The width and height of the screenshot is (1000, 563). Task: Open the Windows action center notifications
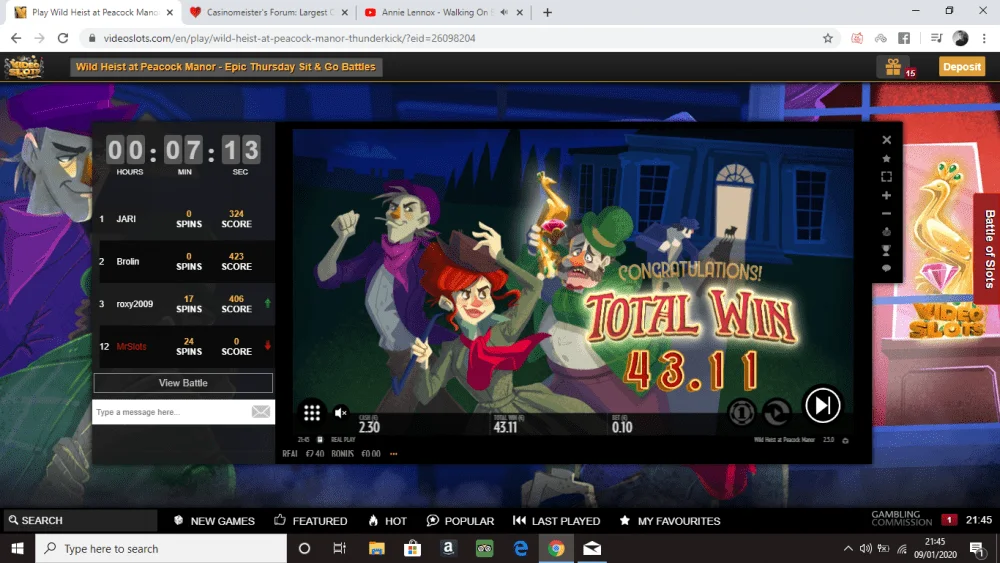point(976,548)
